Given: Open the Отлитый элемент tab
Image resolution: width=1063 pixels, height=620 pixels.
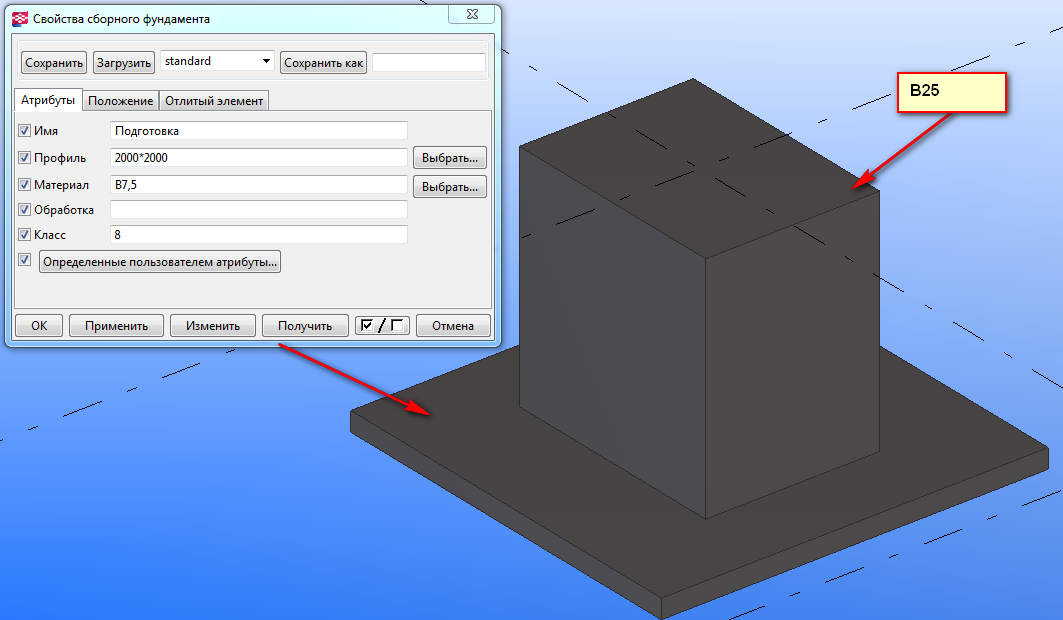Looking at the screenshot, I should coord(214,101).
